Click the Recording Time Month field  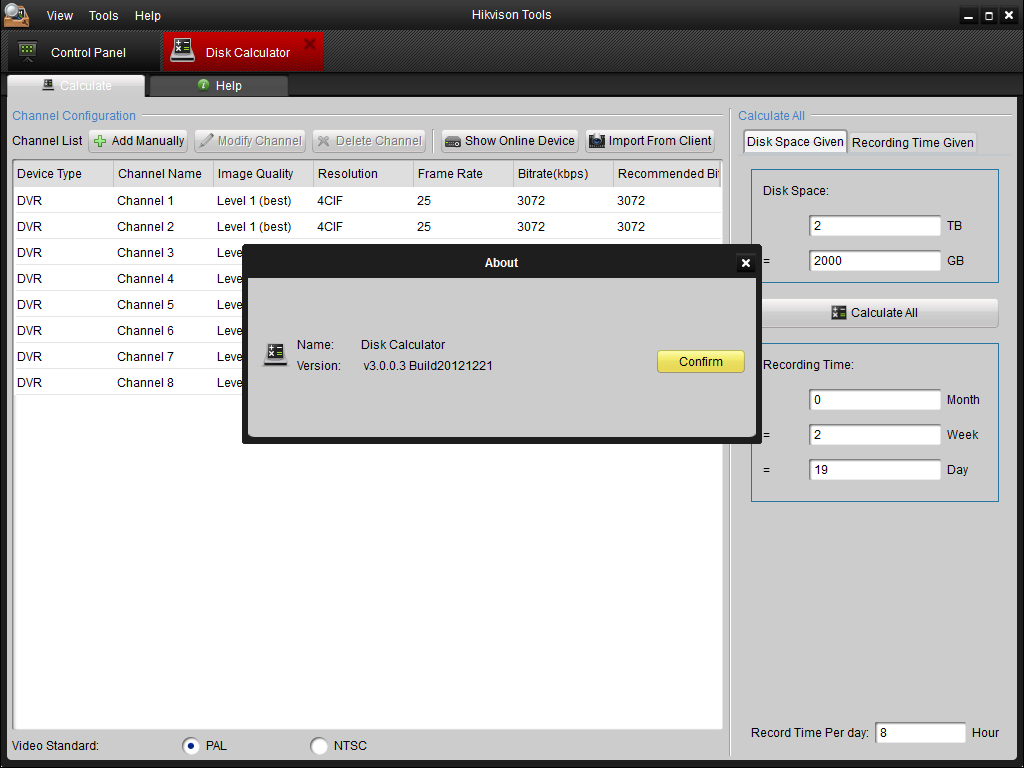click(874, 400)
